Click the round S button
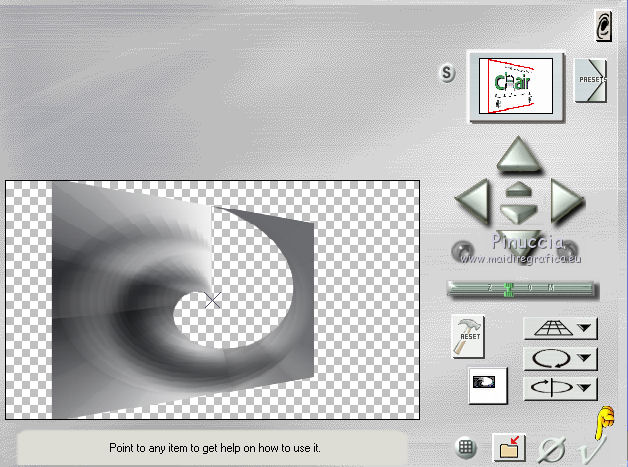This screenshot has height=467, width=628. pos(447,73)
